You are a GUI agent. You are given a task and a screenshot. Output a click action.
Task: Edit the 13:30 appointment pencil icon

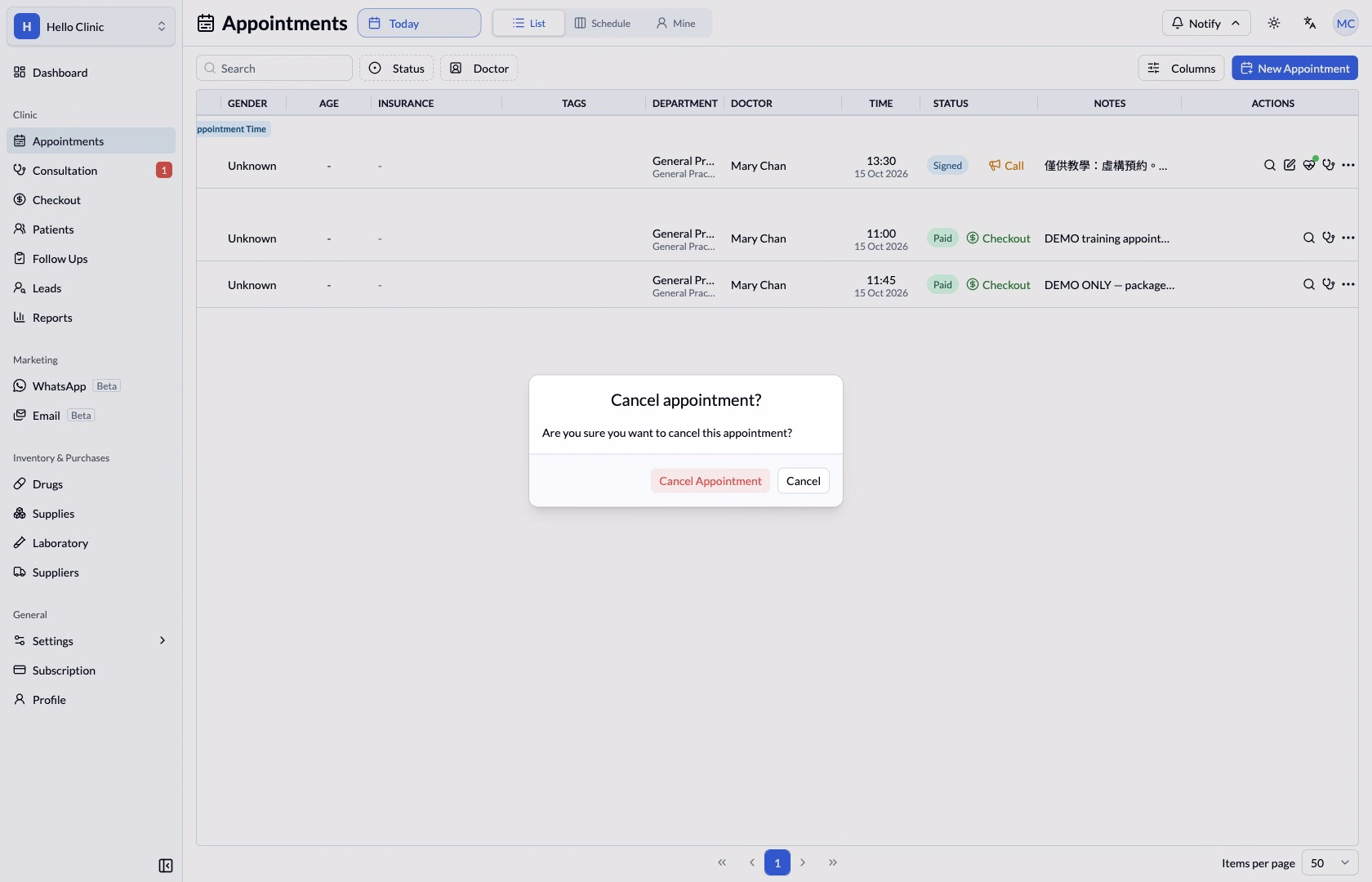tap(1290, 165)
